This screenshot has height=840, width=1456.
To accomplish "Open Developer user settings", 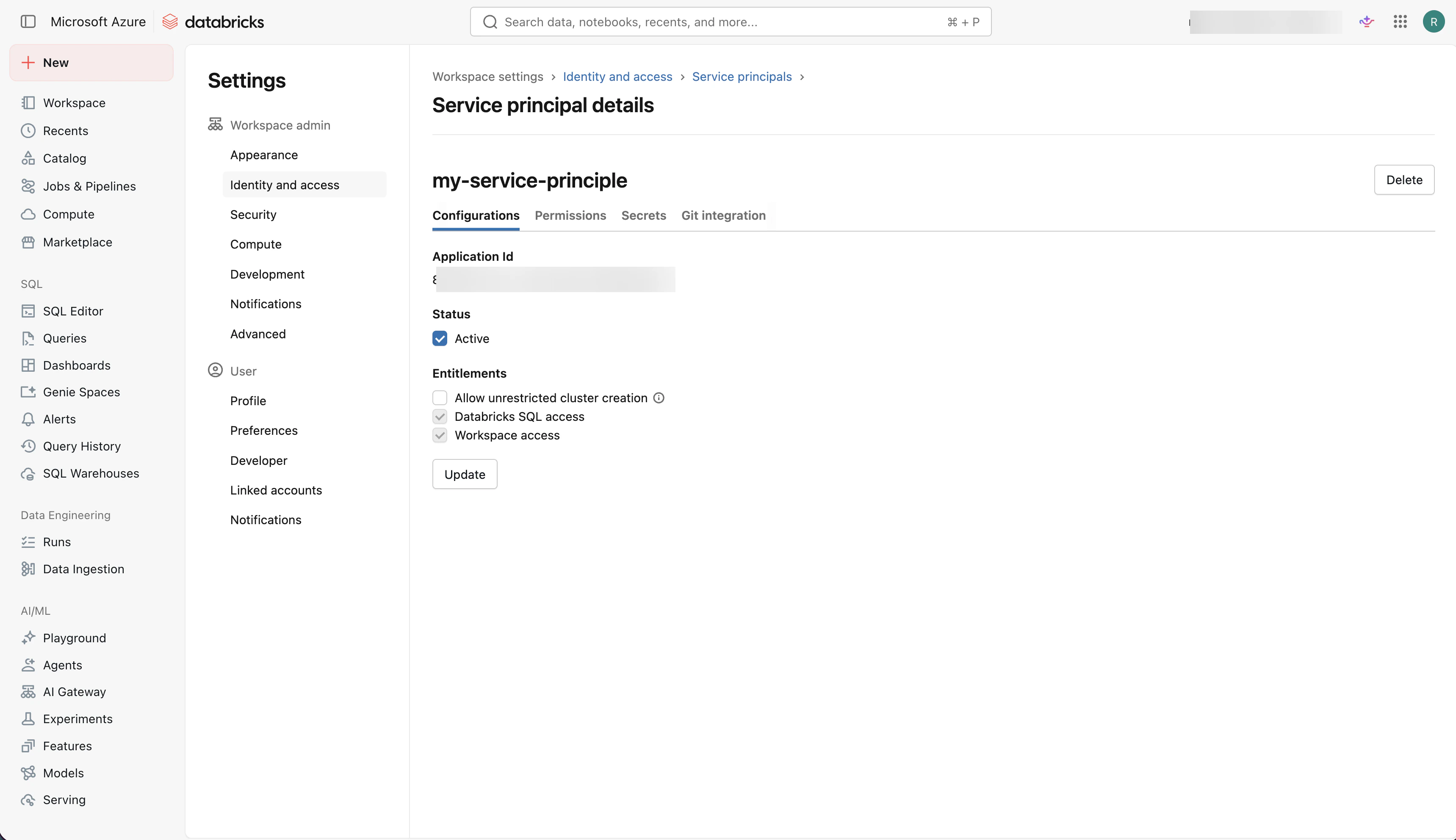I will click(304, 460).
